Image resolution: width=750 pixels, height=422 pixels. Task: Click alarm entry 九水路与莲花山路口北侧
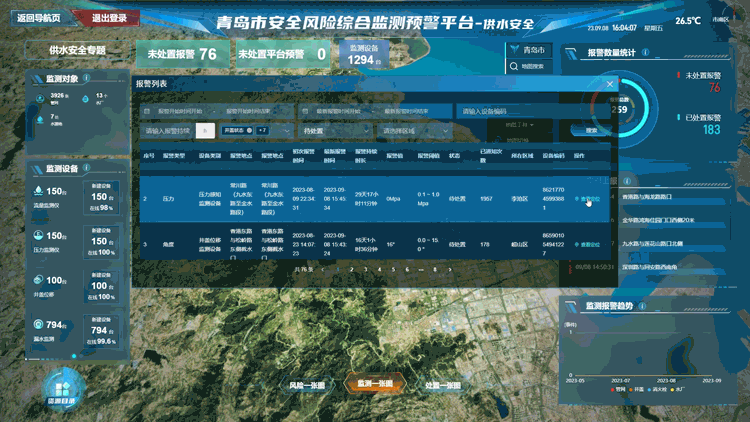(652, 243)
